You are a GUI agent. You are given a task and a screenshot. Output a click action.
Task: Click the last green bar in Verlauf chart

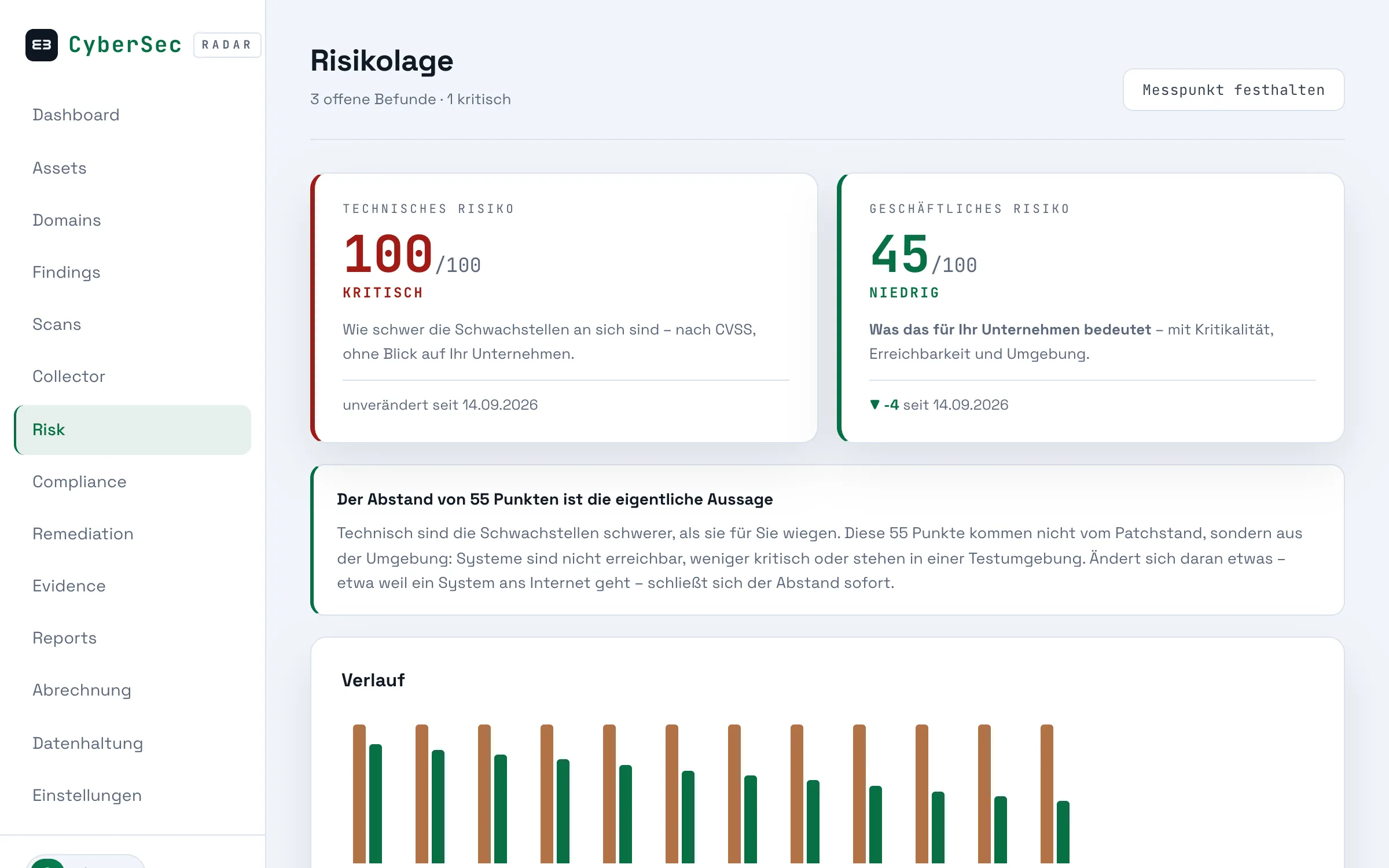[1063, 832]
